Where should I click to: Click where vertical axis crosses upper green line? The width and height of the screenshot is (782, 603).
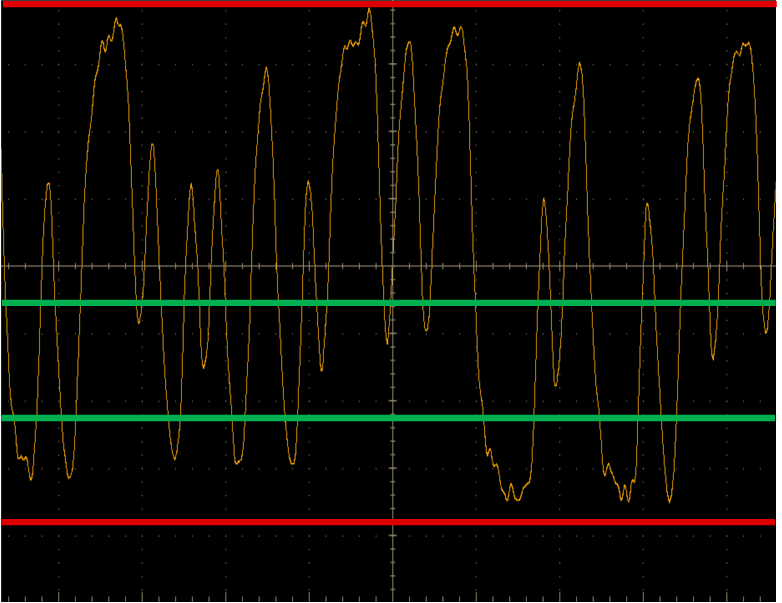click(393, 302)
